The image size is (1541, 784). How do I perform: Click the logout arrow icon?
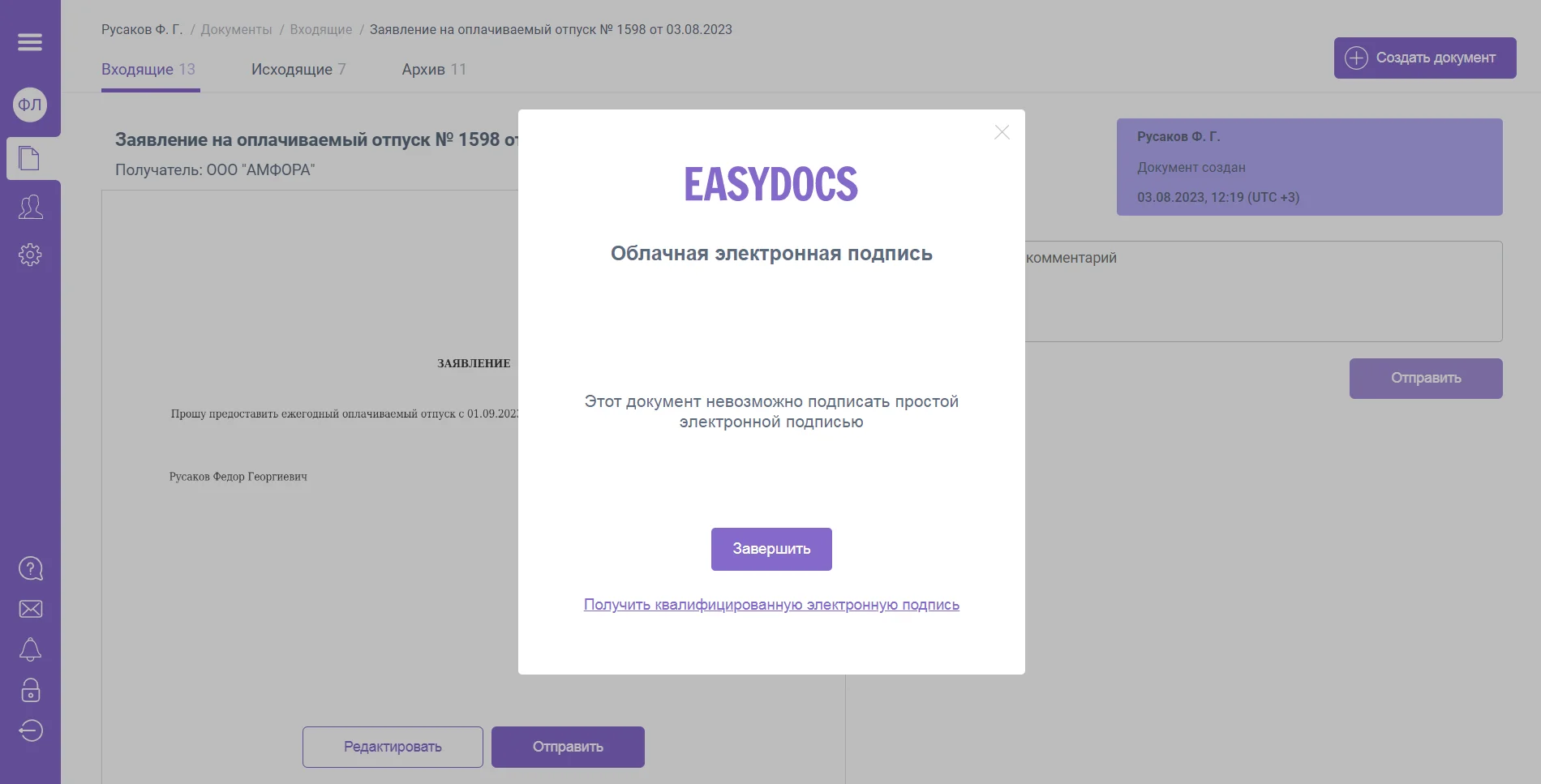pyautogui.click(x=30, y=730)
